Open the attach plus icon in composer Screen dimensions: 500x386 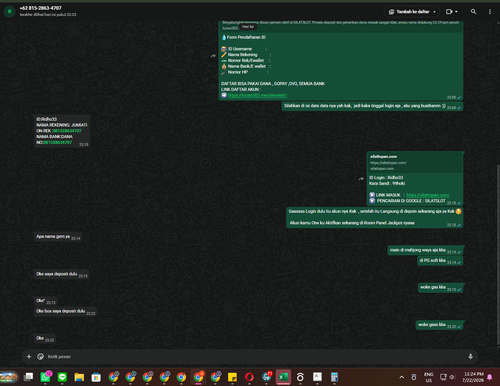point(29,357)
